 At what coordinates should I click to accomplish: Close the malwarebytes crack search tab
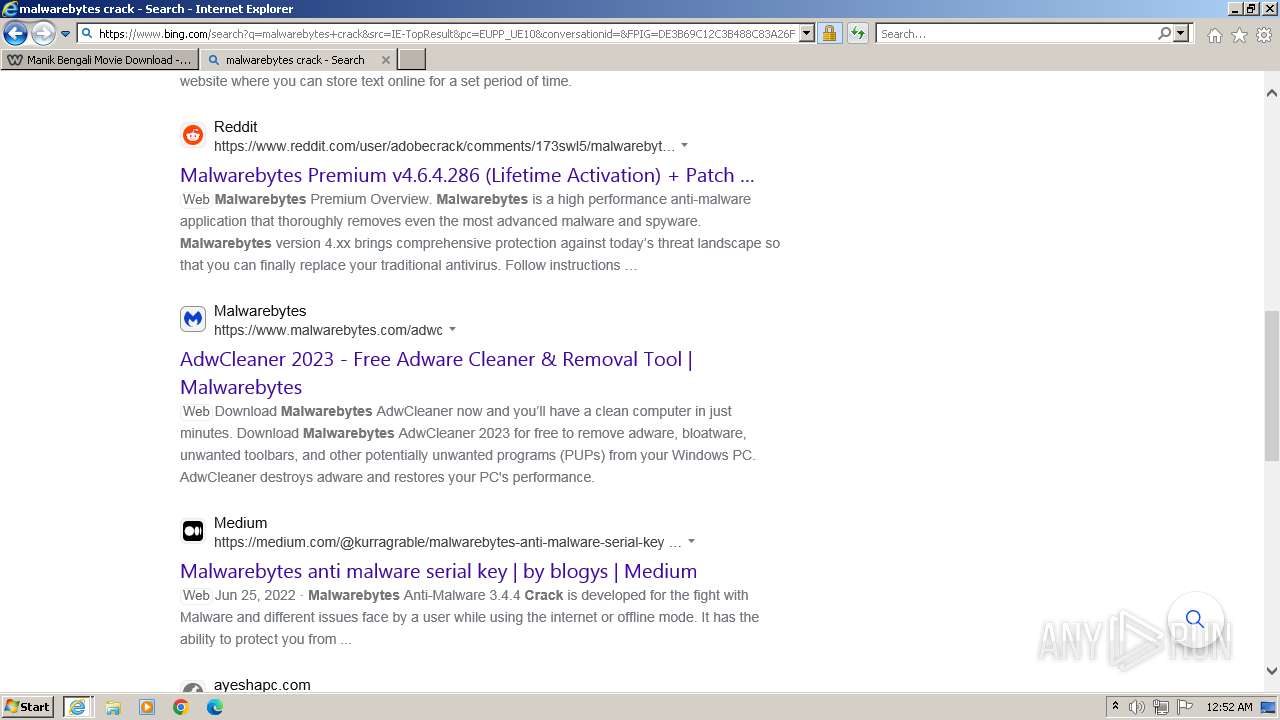click(x=386, y=60)
